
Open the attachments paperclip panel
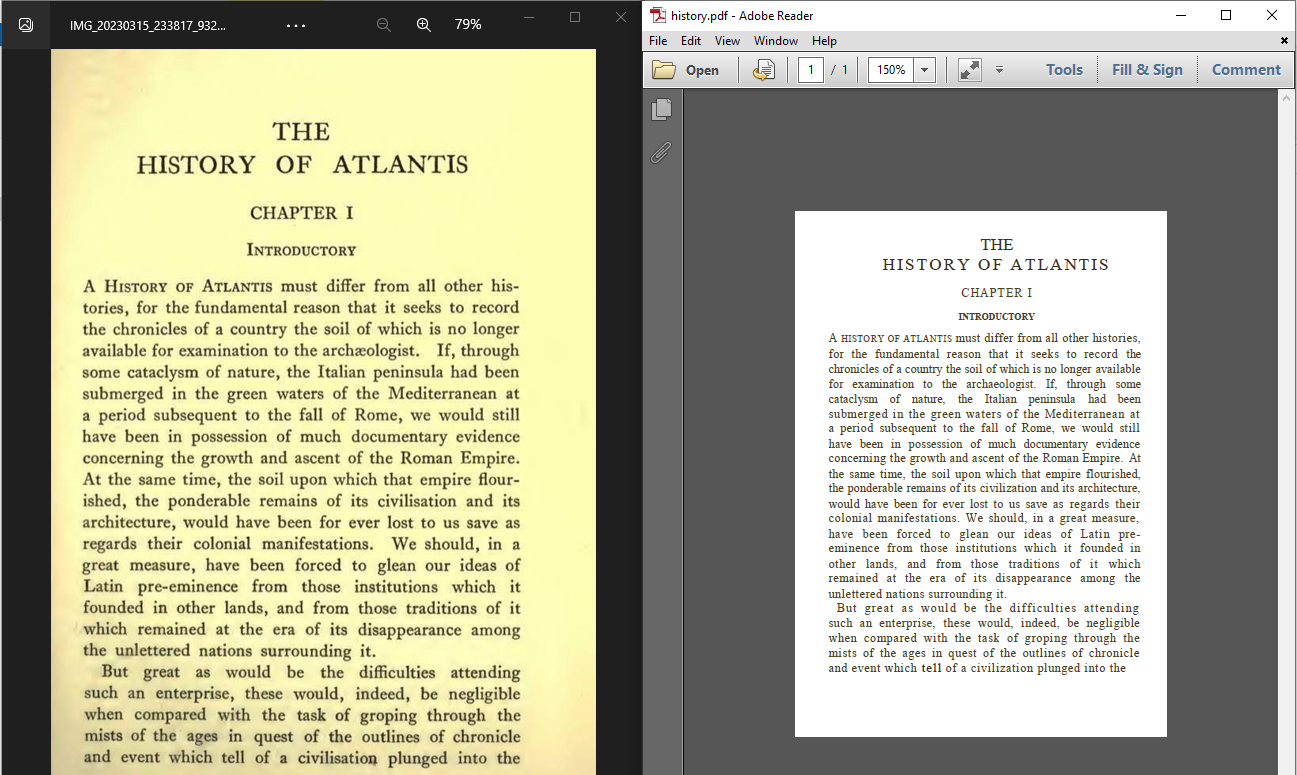[x=661, y=153]
